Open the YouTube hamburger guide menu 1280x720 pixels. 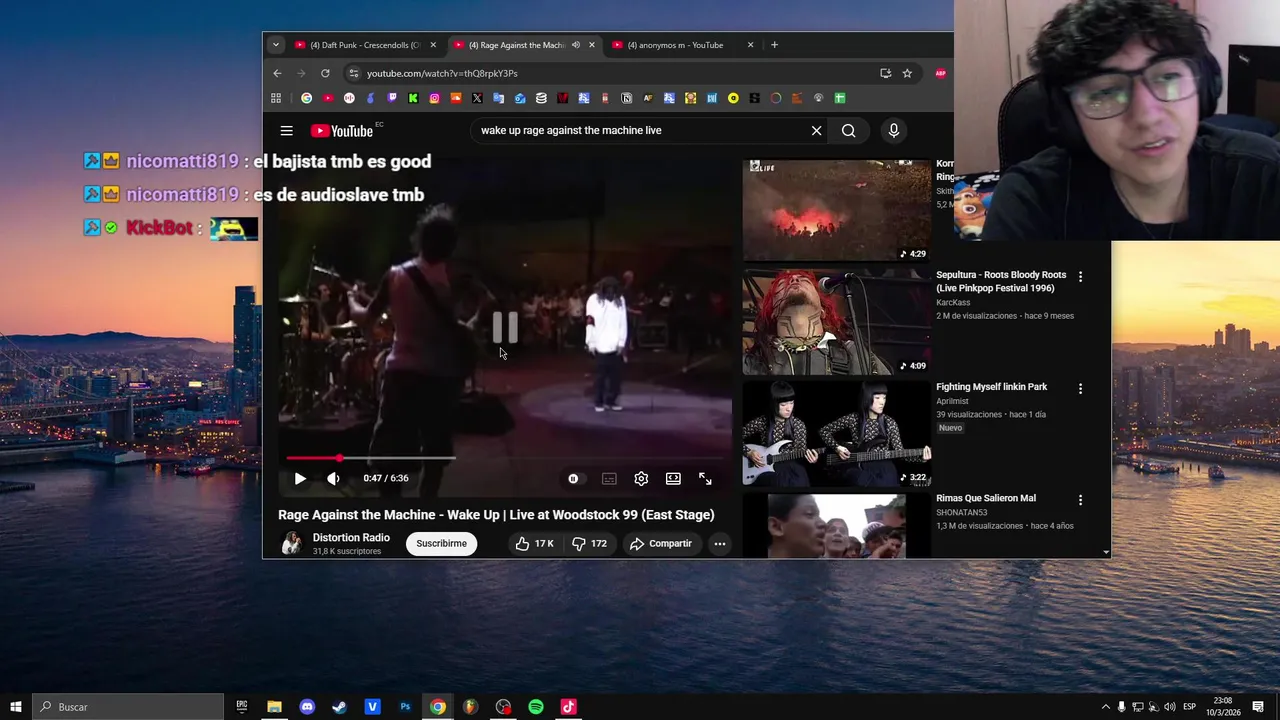coord(286,130)
